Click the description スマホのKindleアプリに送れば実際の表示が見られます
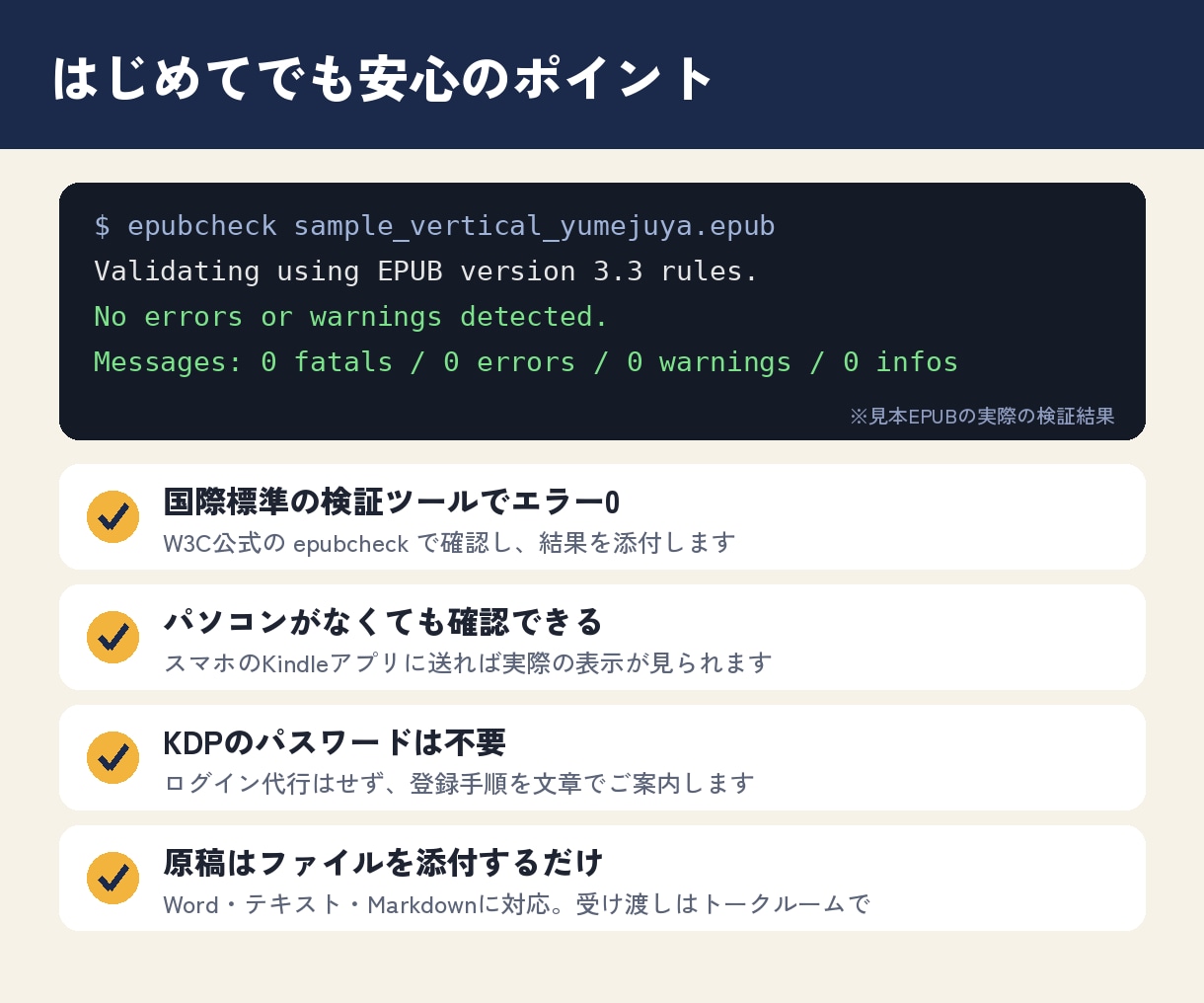The height and width of the screenshot is (1003, 1204). tap(468, 663)
